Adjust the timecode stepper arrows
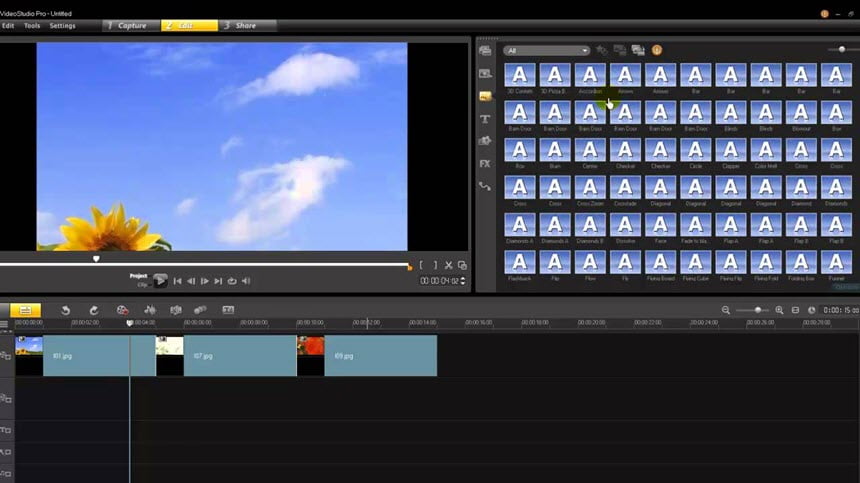 click(463, 281)
